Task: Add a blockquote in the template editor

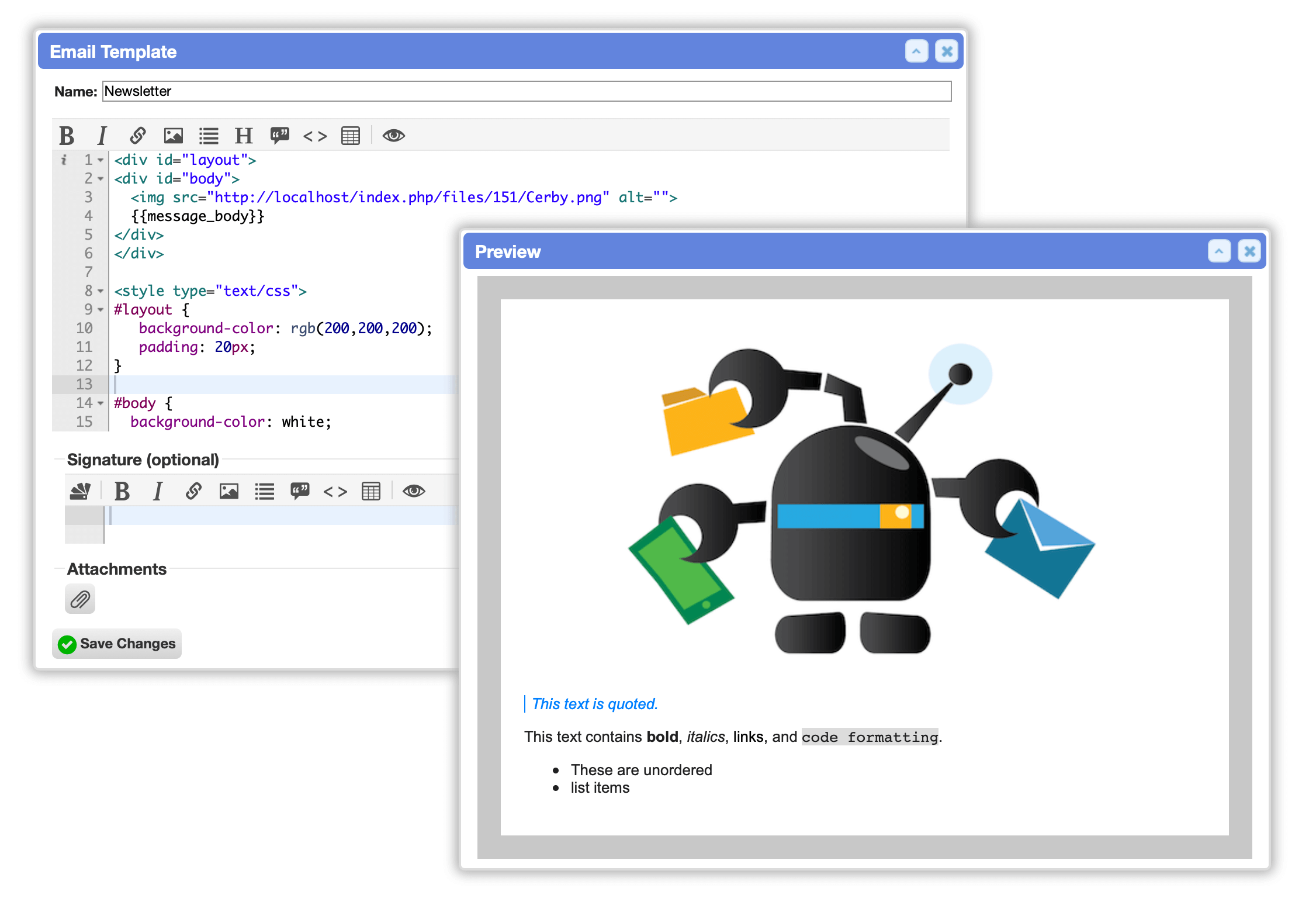Action: [279, 136]
